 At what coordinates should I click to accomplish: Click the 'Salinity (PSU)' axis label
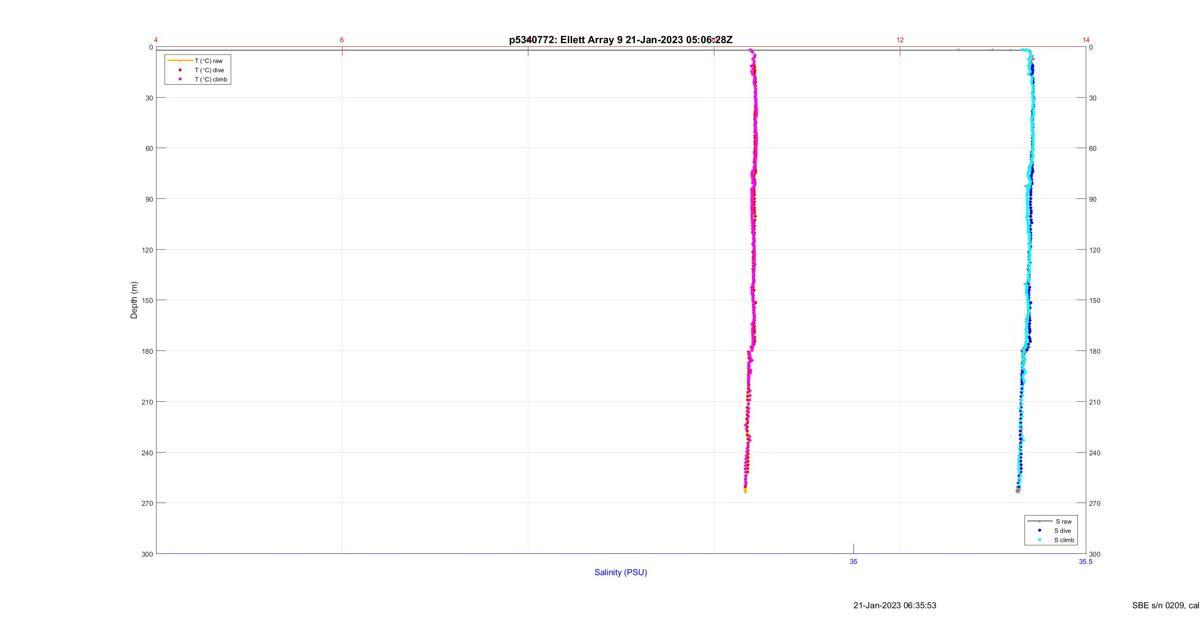tap(620, 572)
